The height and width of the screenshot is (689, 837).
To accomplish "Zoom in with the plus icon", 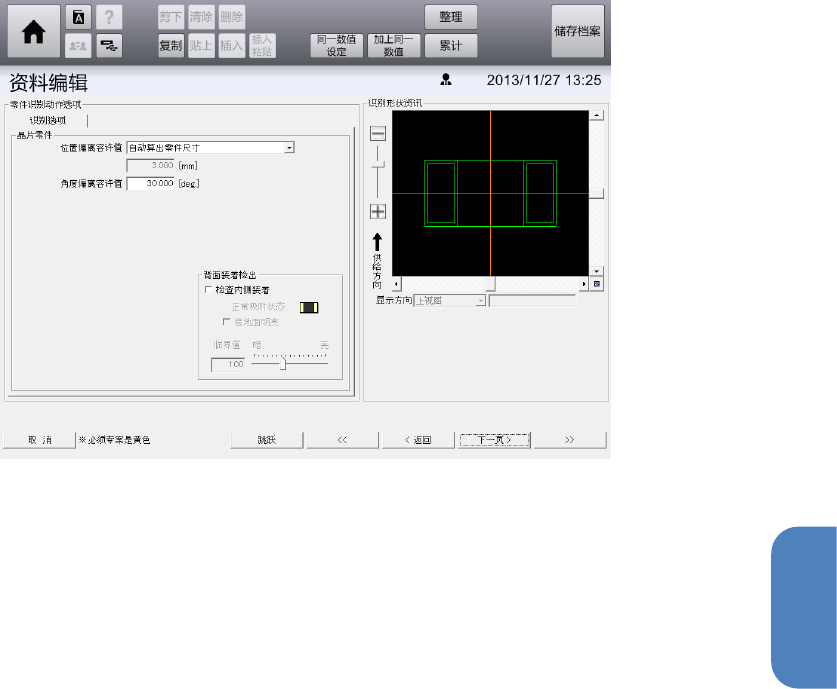I will pos(378,211).
